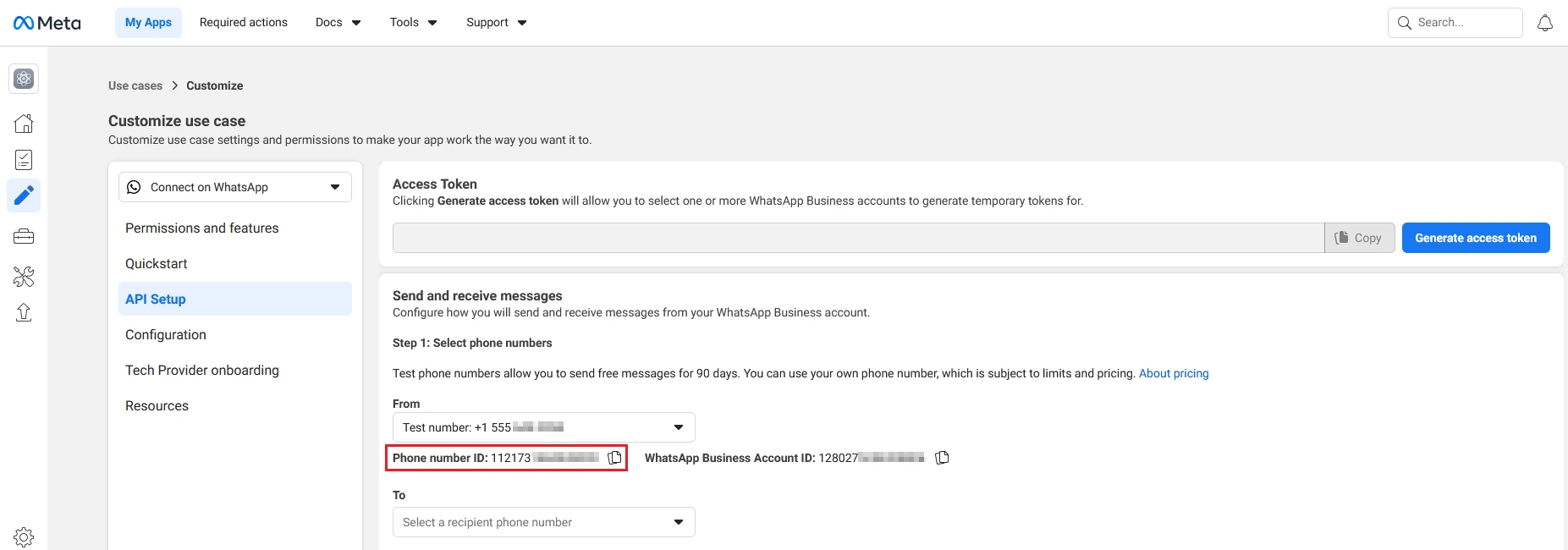Click the Send and receive messages heading
The width and height of the screenshot is (1568, 550).
[x=477, y=295]
